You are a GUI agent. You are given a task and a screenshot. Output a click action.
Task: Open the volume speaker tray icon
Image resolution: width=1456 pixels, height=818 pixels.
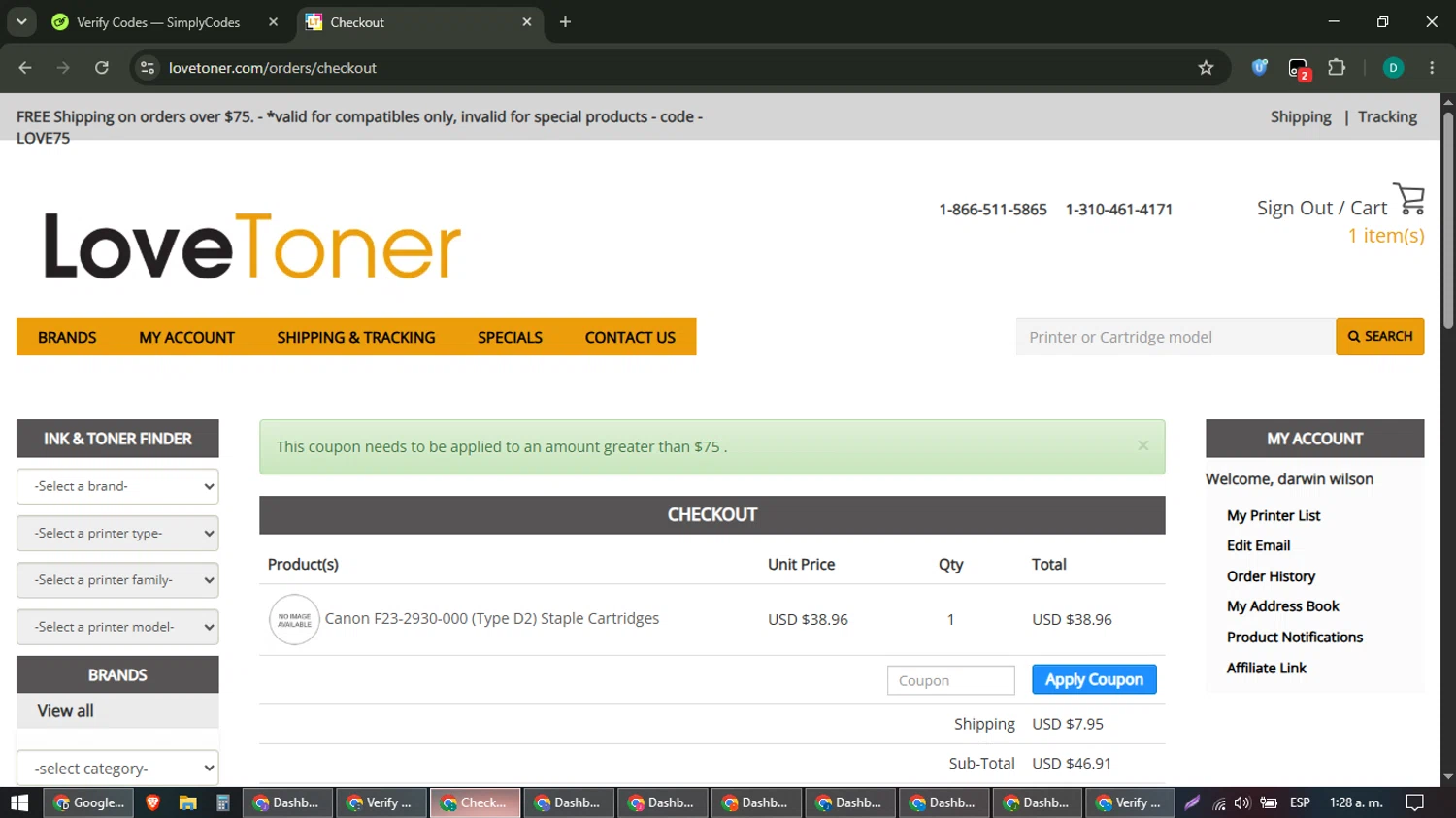(1242, 802)
